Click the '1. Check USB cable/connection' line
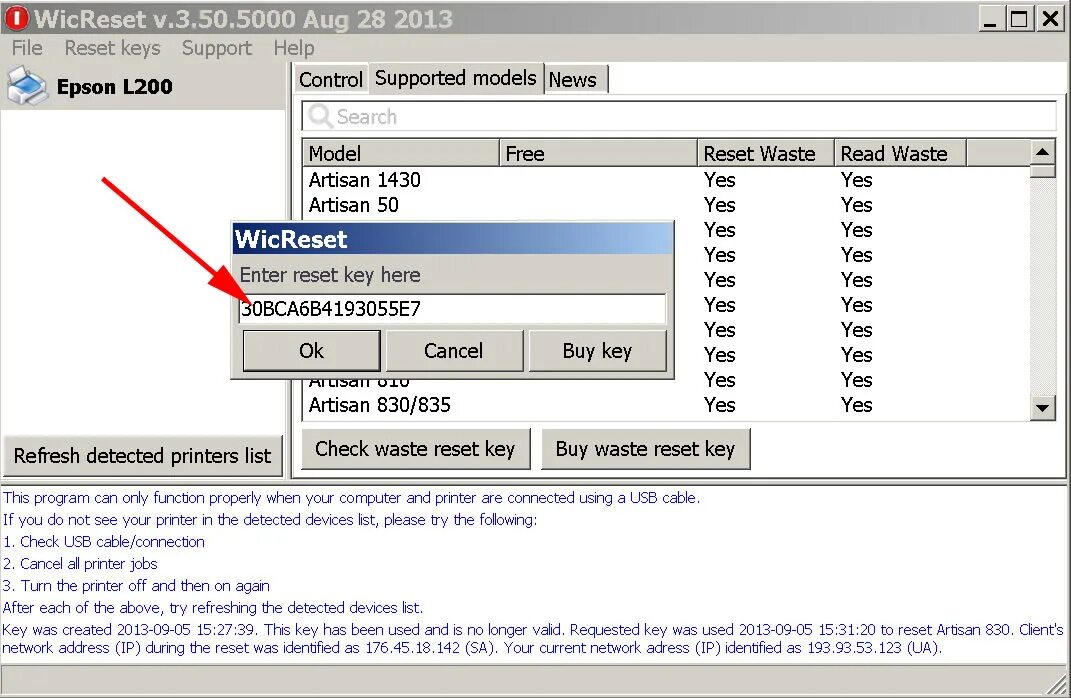The height and width of the screenshot is (698, 1071). (104, 542)
